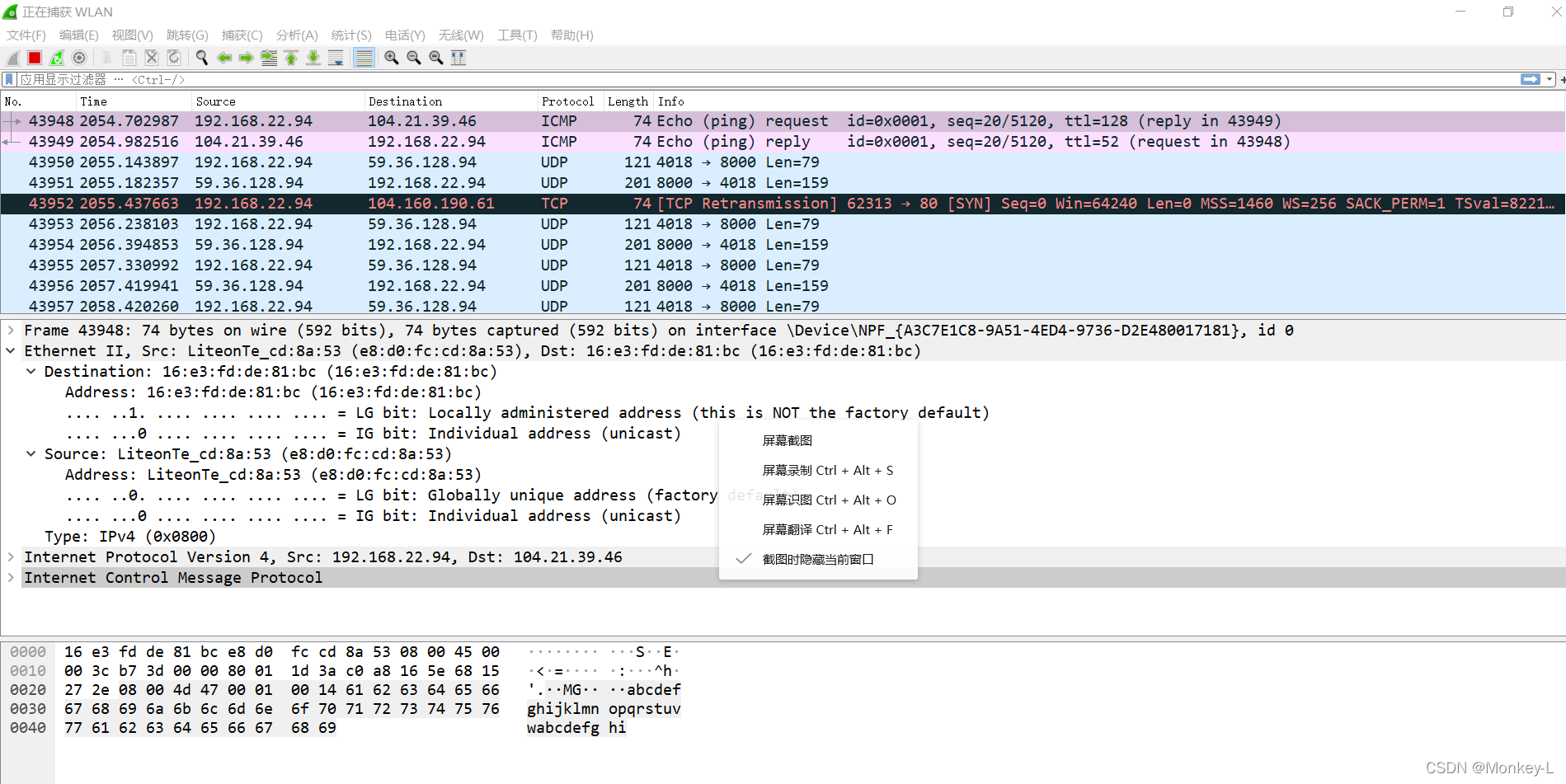The width and height of the screenshot is (1566, 784).
Task: Jump to the last packet
Action: 313,58
